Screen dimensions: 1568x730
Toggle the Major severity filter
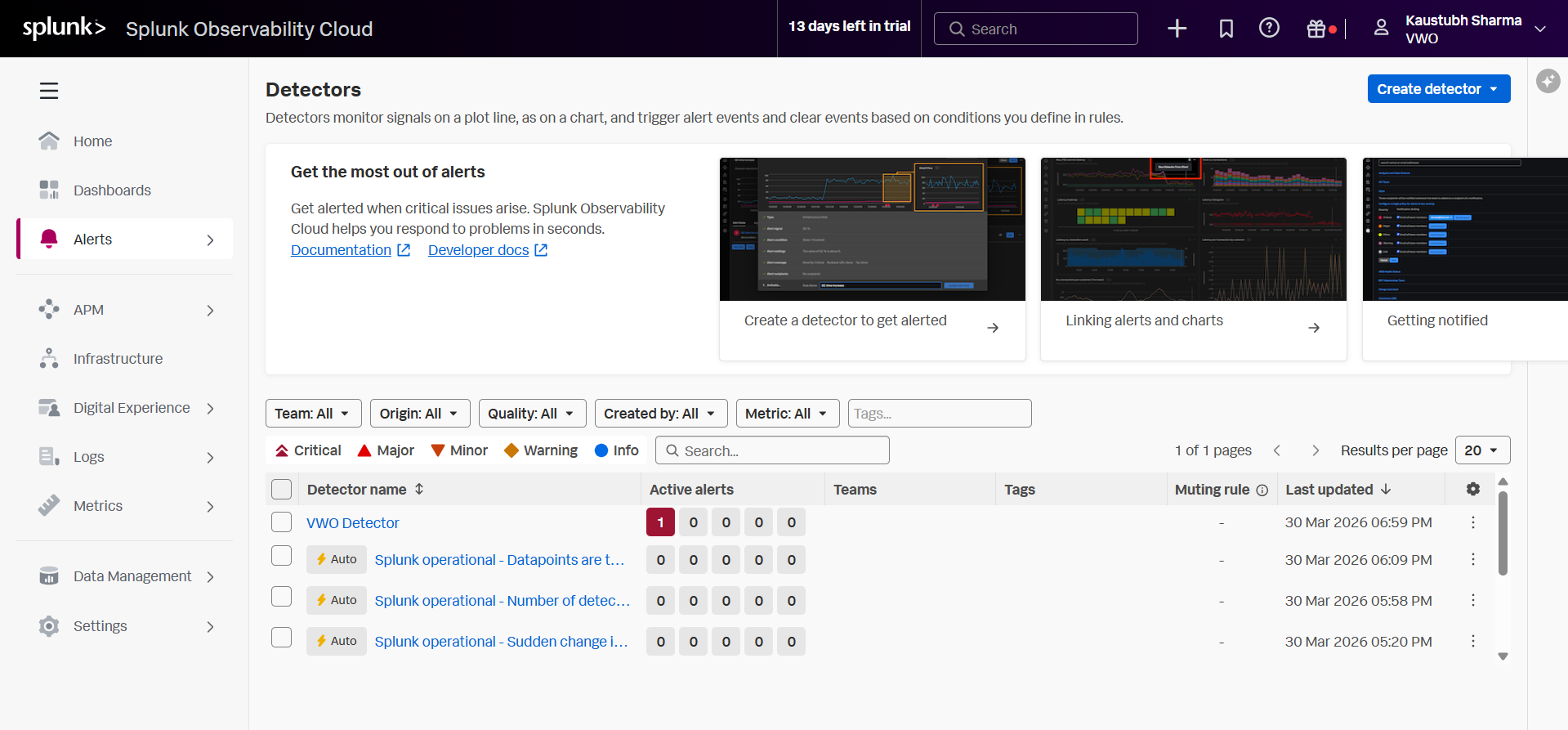(x=386, y=450)
